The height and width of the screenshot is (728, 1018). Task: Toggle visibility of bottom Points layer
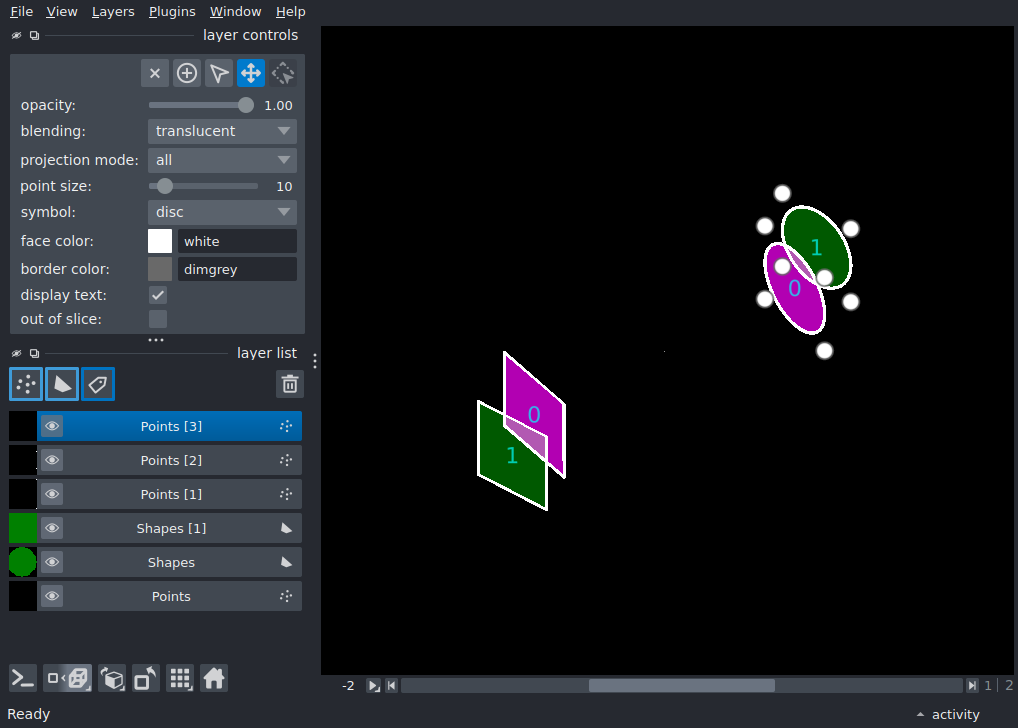52,596
